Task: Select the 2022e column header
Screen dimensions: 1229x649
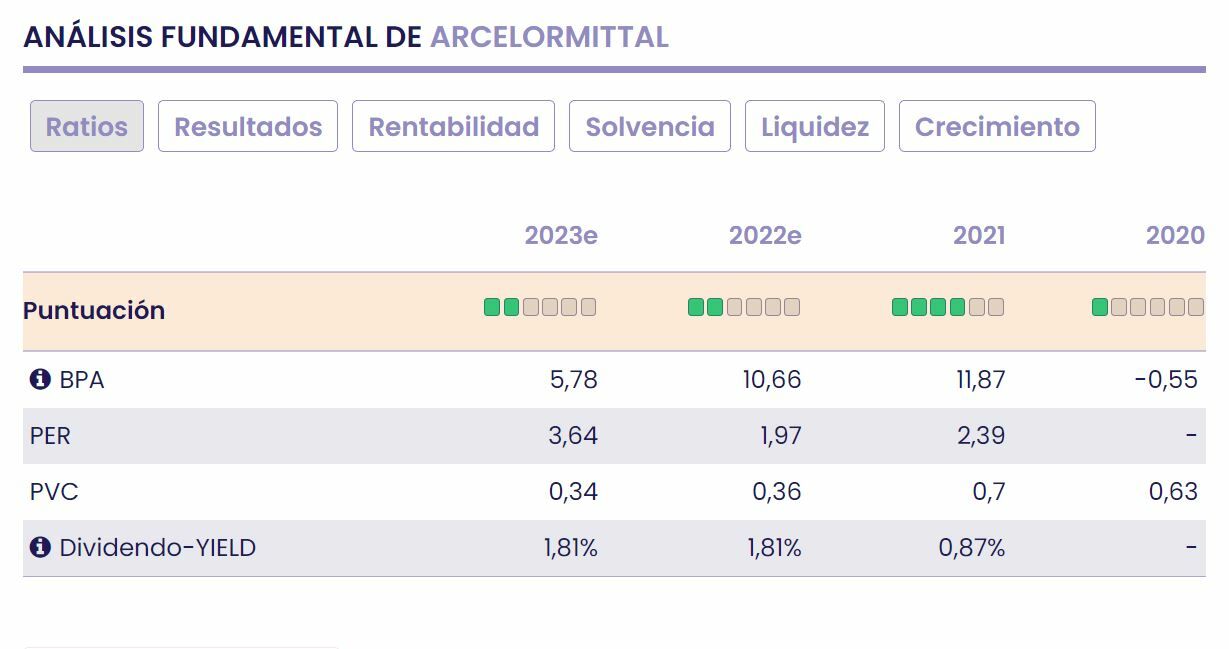Action: coord(765,236)
